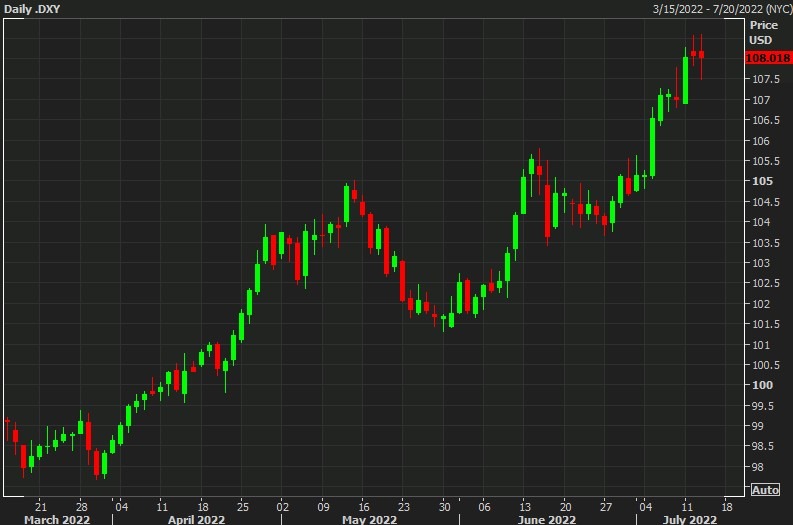The width and height of the screenshot is (793, 525).
Task: Click the 99.5 price axis label
Action: (x=763, y=406)
